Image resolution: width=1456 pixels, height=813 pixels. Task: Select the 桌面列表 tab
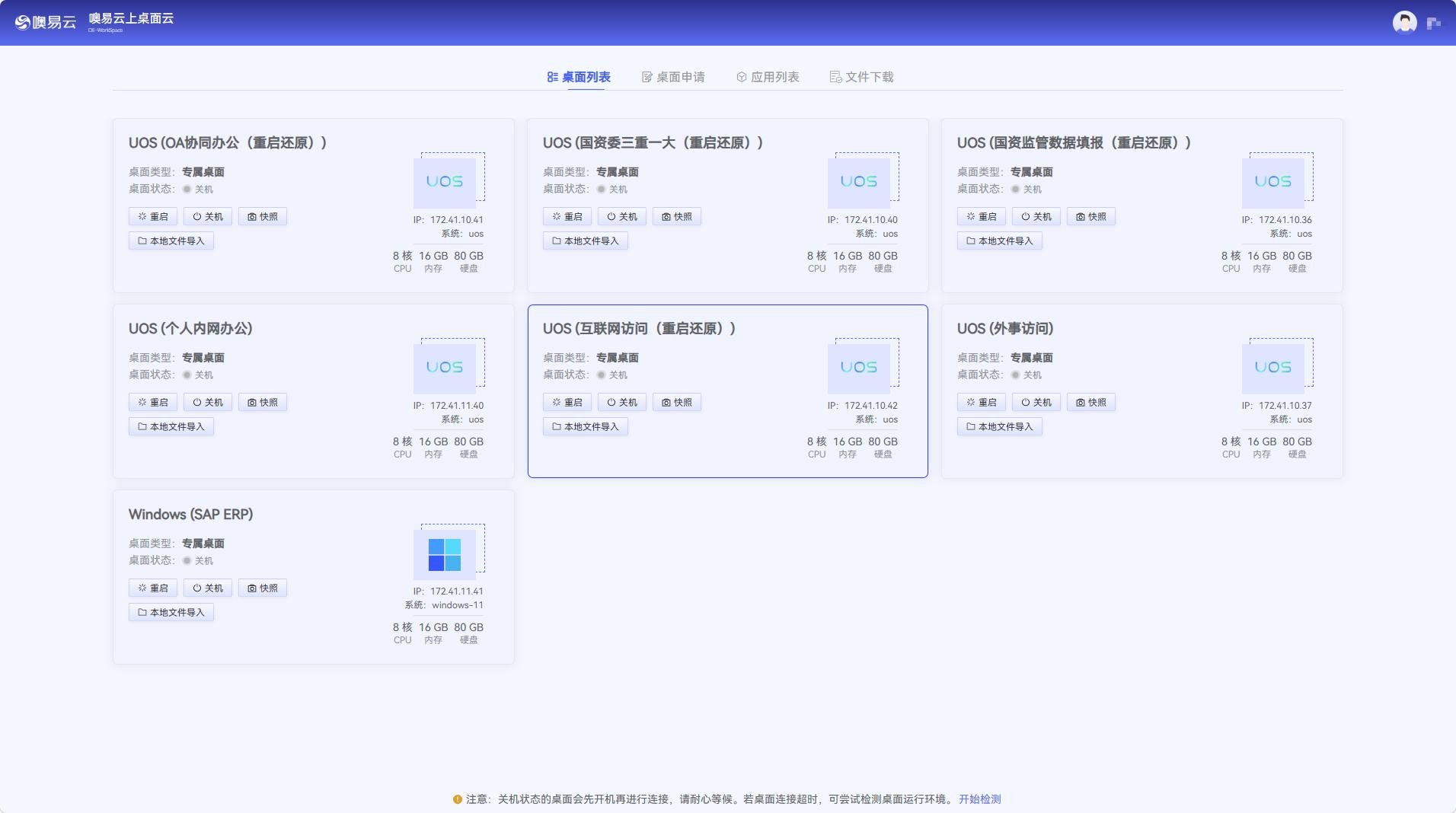[x=579, y=77]
